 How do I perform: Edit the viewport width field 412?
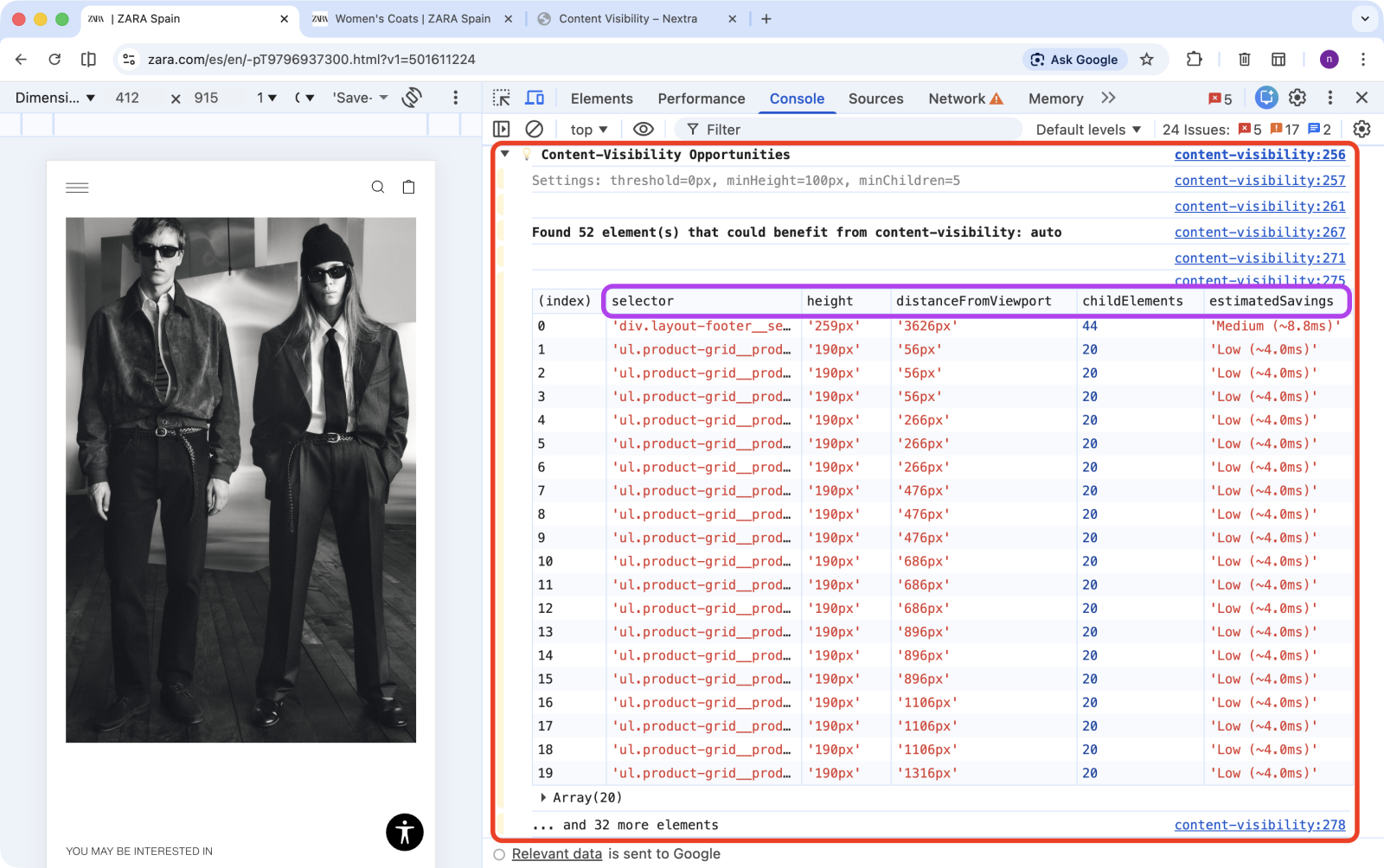(x=127, y=98)
